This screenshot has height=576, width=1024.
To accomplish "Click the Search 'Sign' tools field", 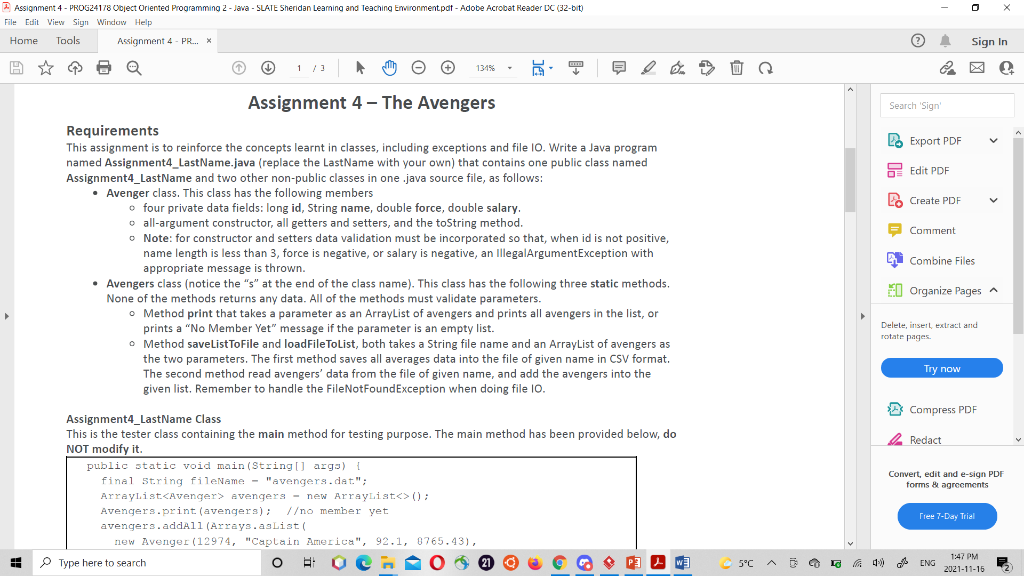I will point(947,105).
